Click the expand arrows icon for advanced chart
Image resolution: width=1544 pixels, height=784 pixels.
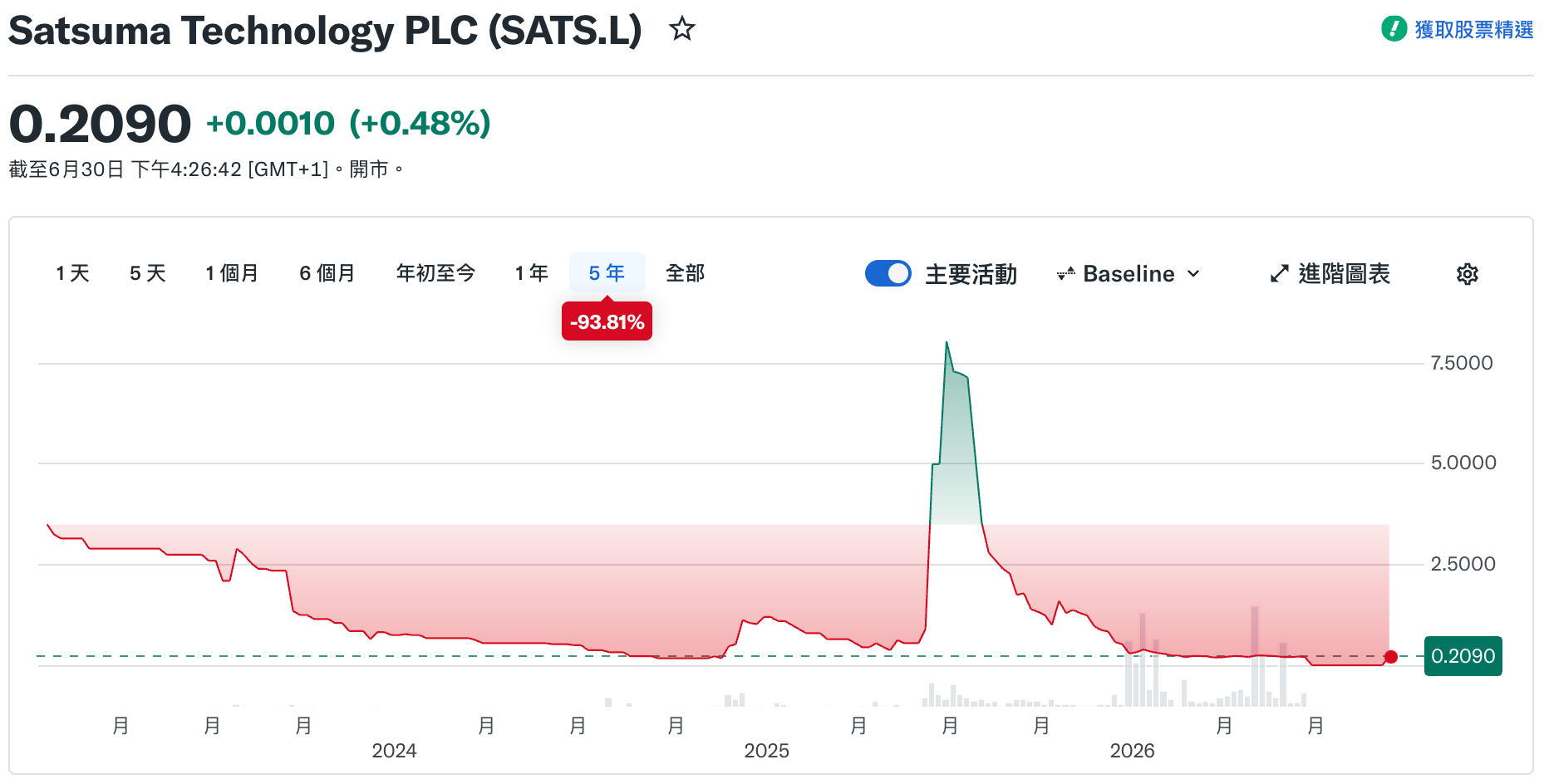1280,274
